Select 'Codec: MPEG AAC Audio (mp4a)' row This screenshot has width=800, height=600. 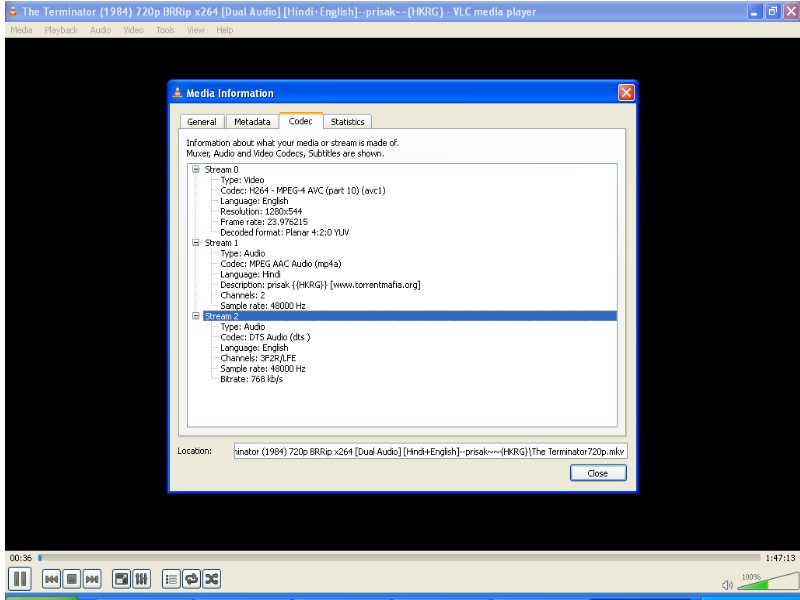tap(281, 264)
